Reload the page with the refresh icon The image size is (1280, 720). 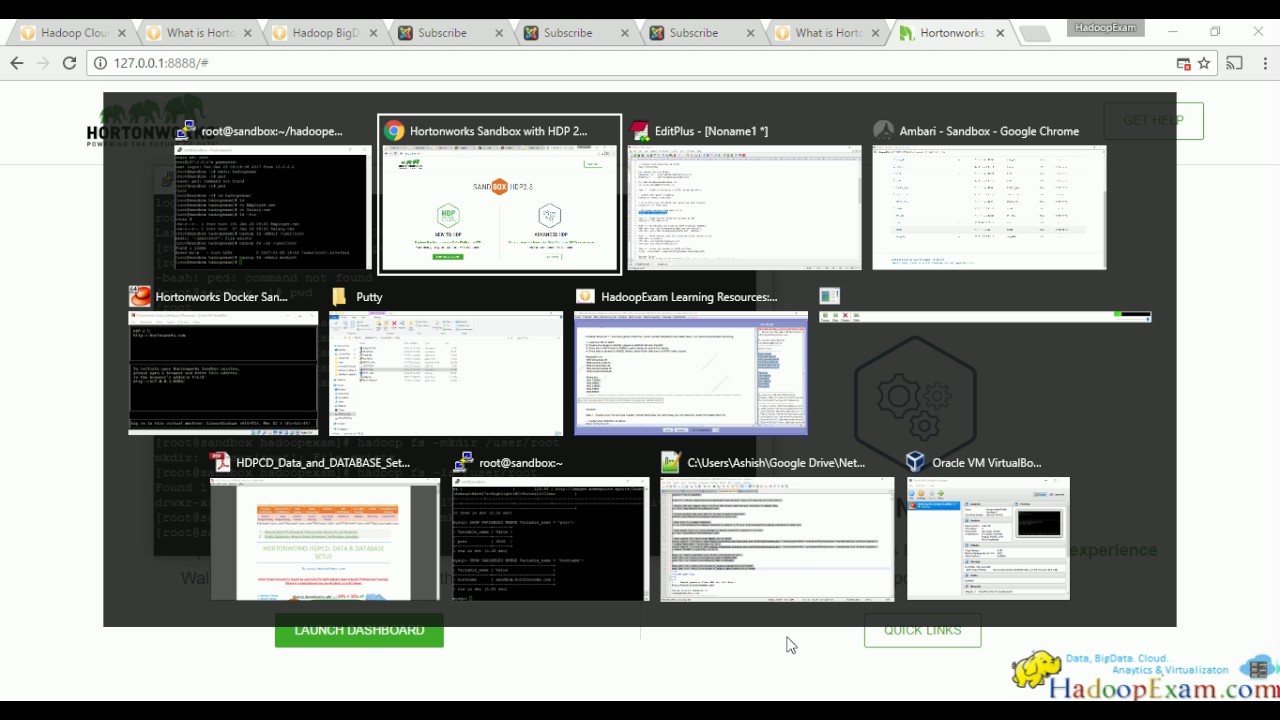pos(69,63)
